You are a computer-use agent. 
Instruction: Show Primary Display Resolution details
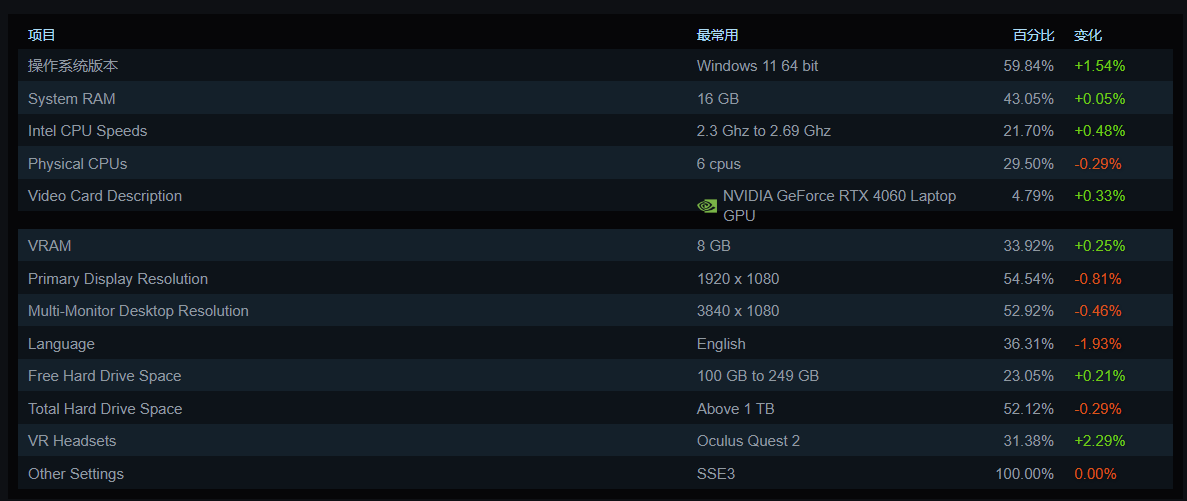click(118, 279)
